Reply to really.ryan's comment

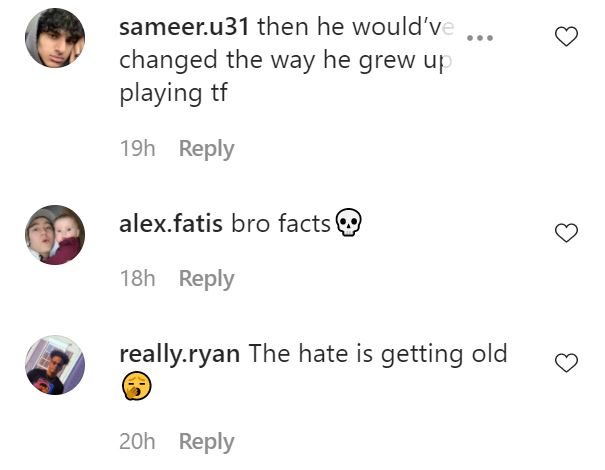click(206, 441)
